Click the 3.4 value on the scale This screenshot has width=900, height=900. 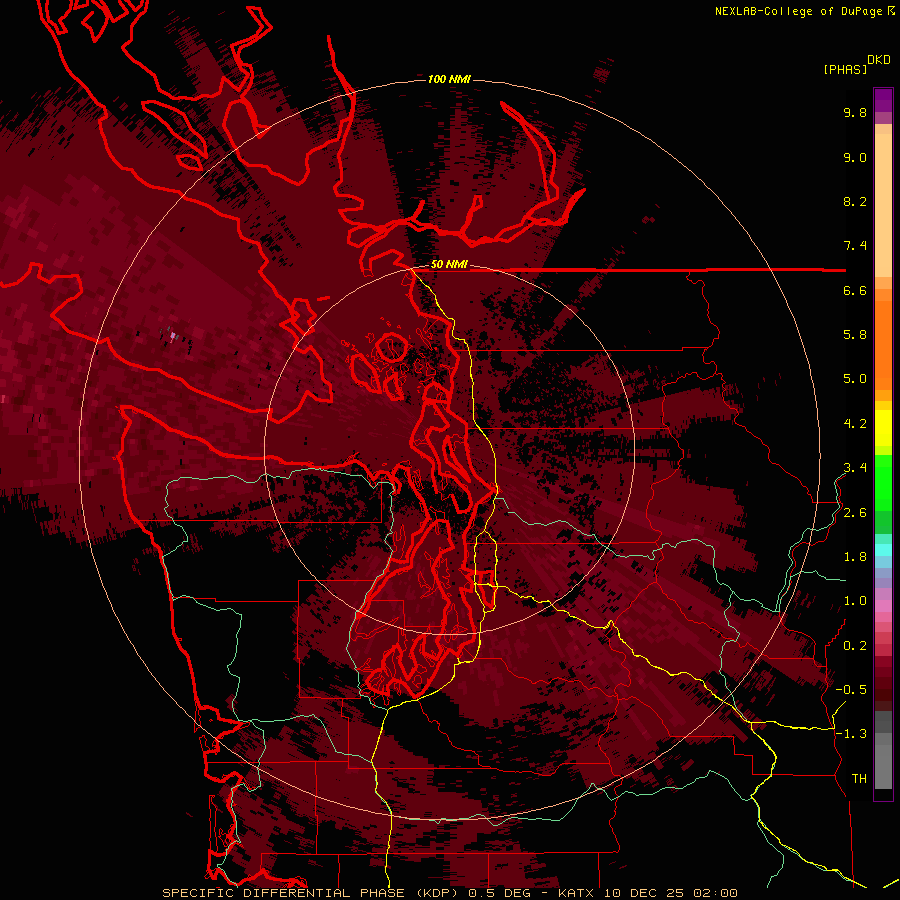(x=855, y=468)
